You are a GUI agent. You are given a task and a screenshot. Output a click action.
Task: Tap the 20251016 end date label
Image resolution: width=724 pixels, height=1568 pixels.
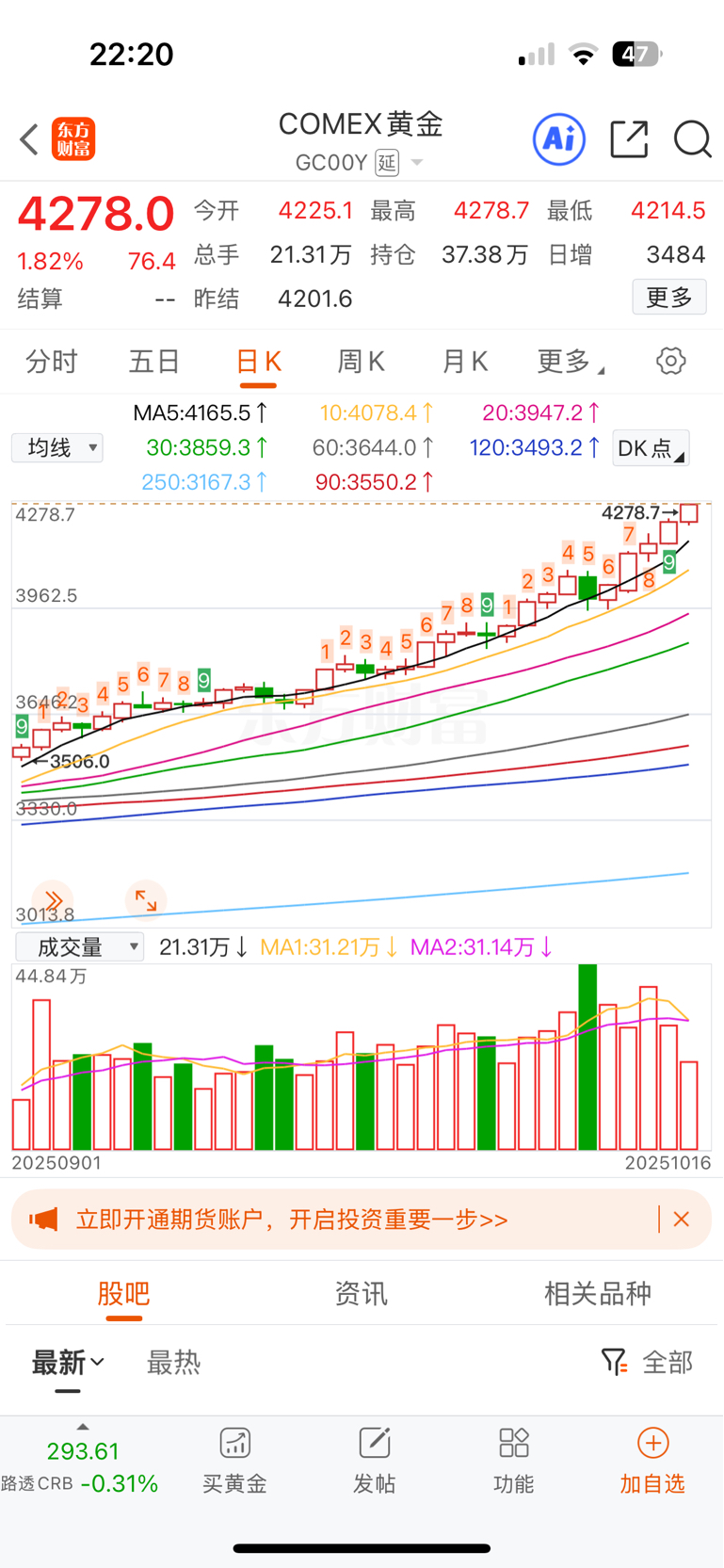point(668,1163)
